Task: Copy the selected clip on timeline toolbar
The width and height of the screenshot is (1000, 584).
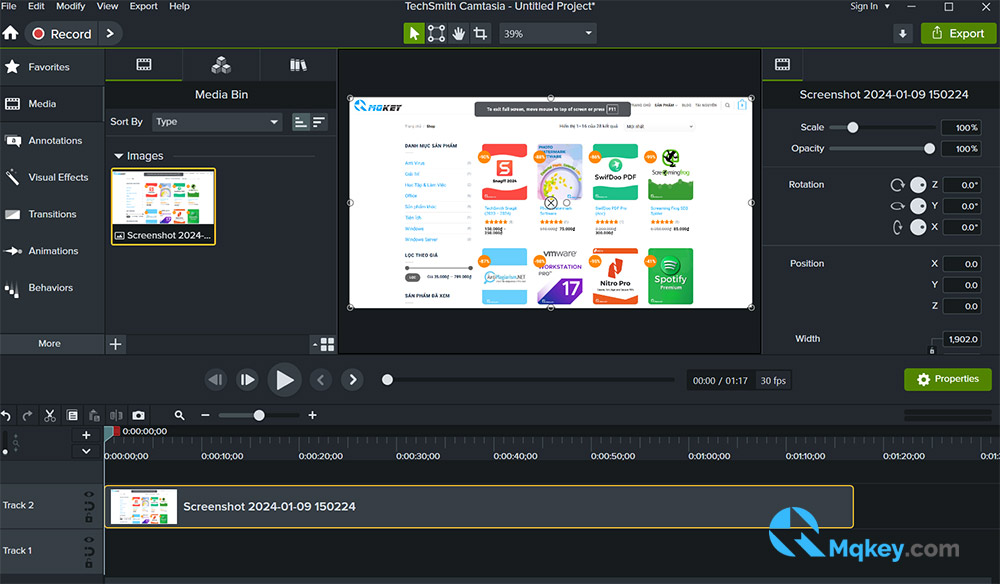Action: pyautogui.click(x=72, y=416)
